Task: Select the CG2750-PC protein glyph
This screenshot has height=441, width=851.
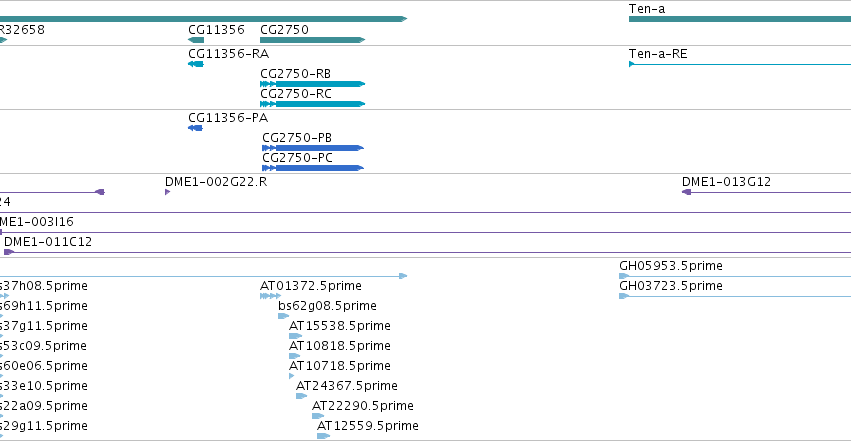Action: tap(313, 168)
